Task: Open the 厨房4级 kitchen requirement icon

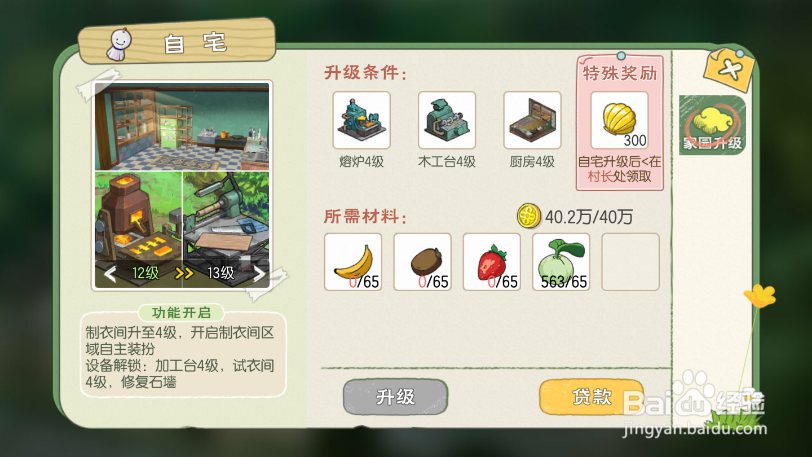Action: click(532, 120)
